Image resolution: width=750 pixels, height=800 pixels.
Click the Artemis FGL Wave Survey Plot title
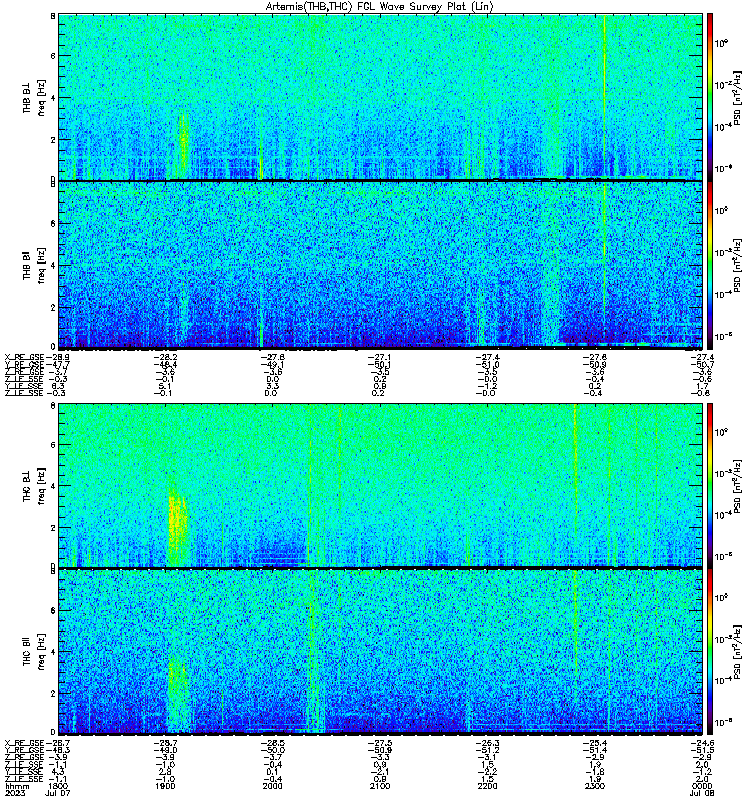(x=380, y=7)
